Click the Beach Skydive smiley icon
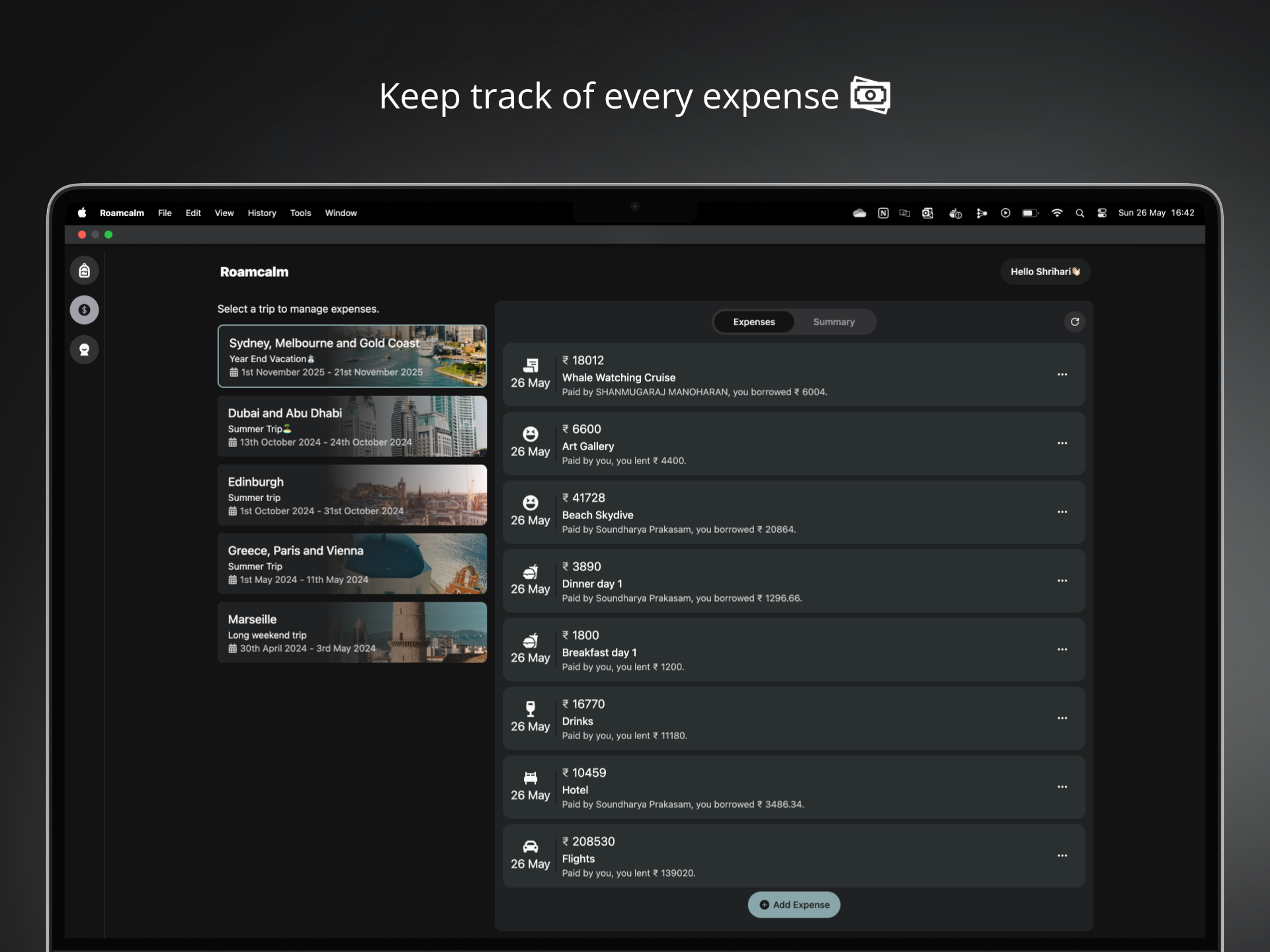This screenshot has height=952, width=1270. tap(530, 502)
